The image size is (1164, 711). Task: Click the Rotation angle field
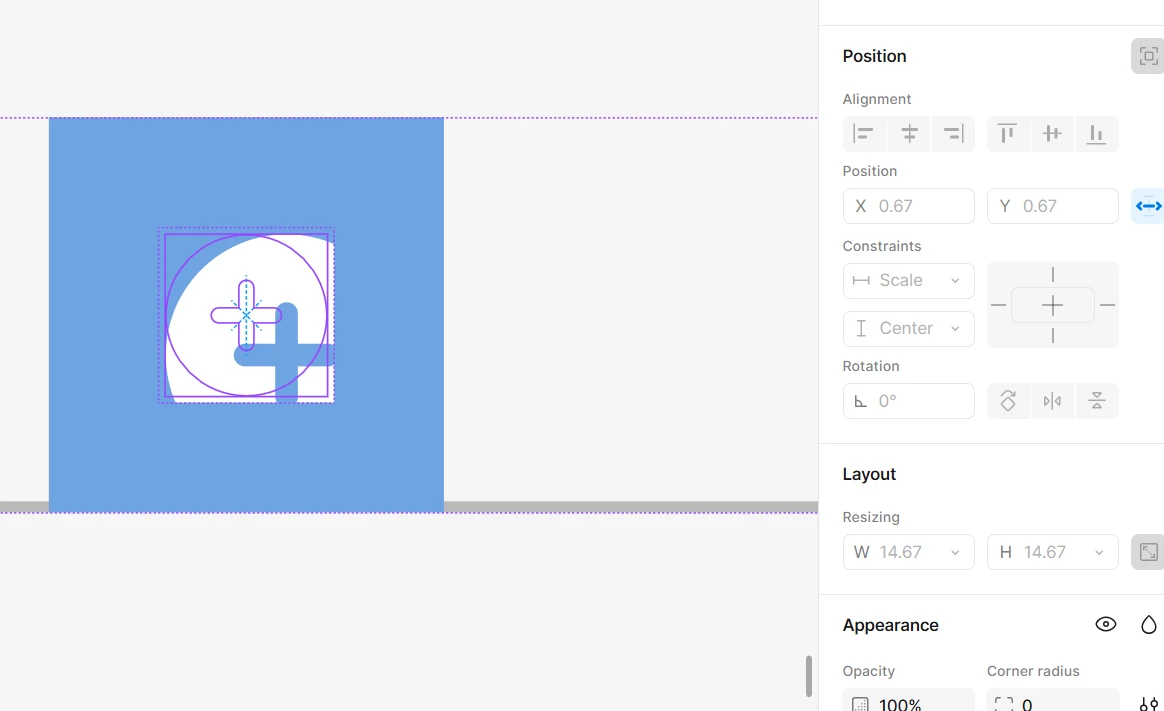point(909,401)
